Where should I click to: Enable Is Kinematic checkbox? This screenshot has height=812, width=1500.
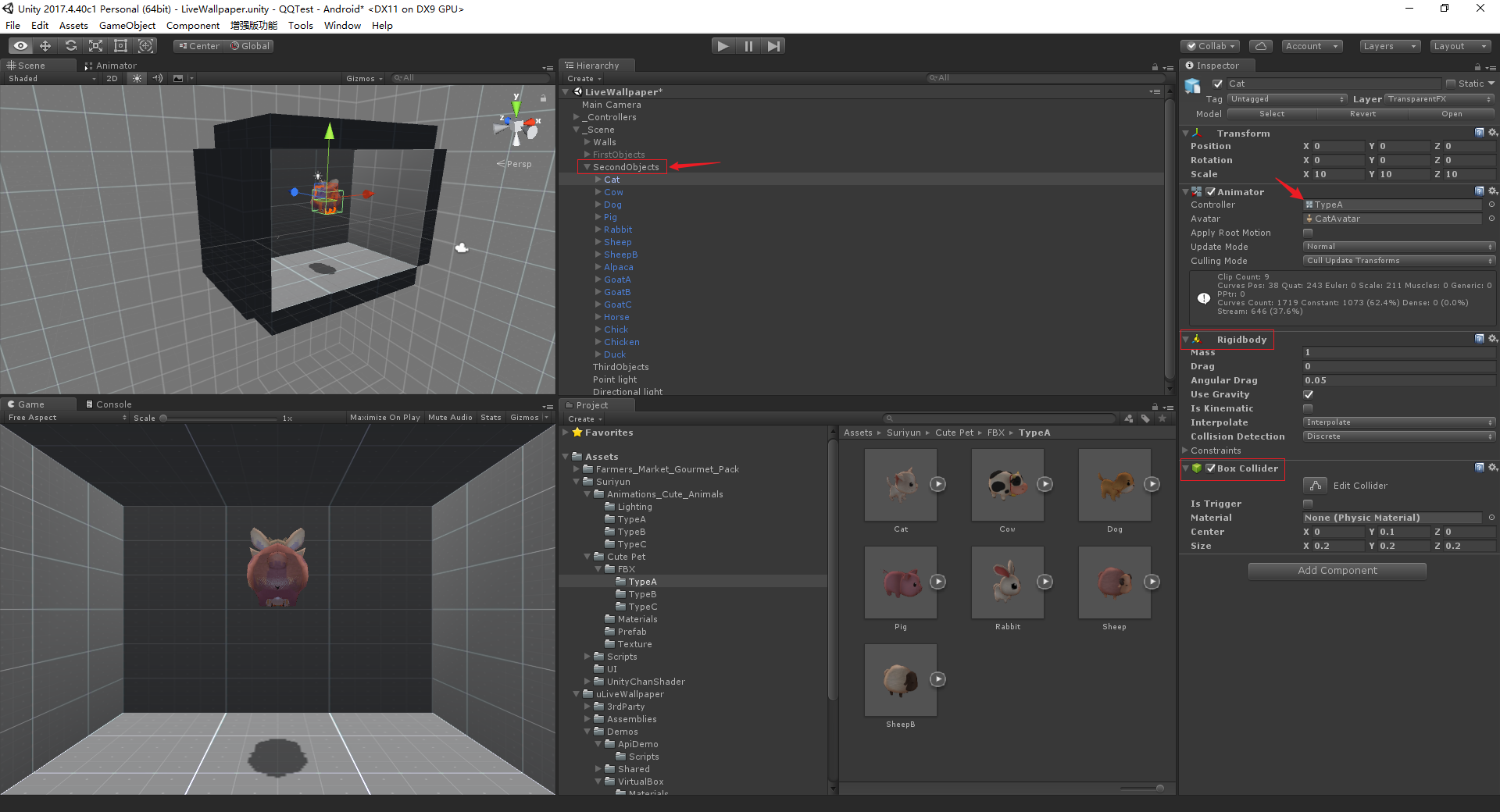pyautogui.click(x=1308, y=408)
